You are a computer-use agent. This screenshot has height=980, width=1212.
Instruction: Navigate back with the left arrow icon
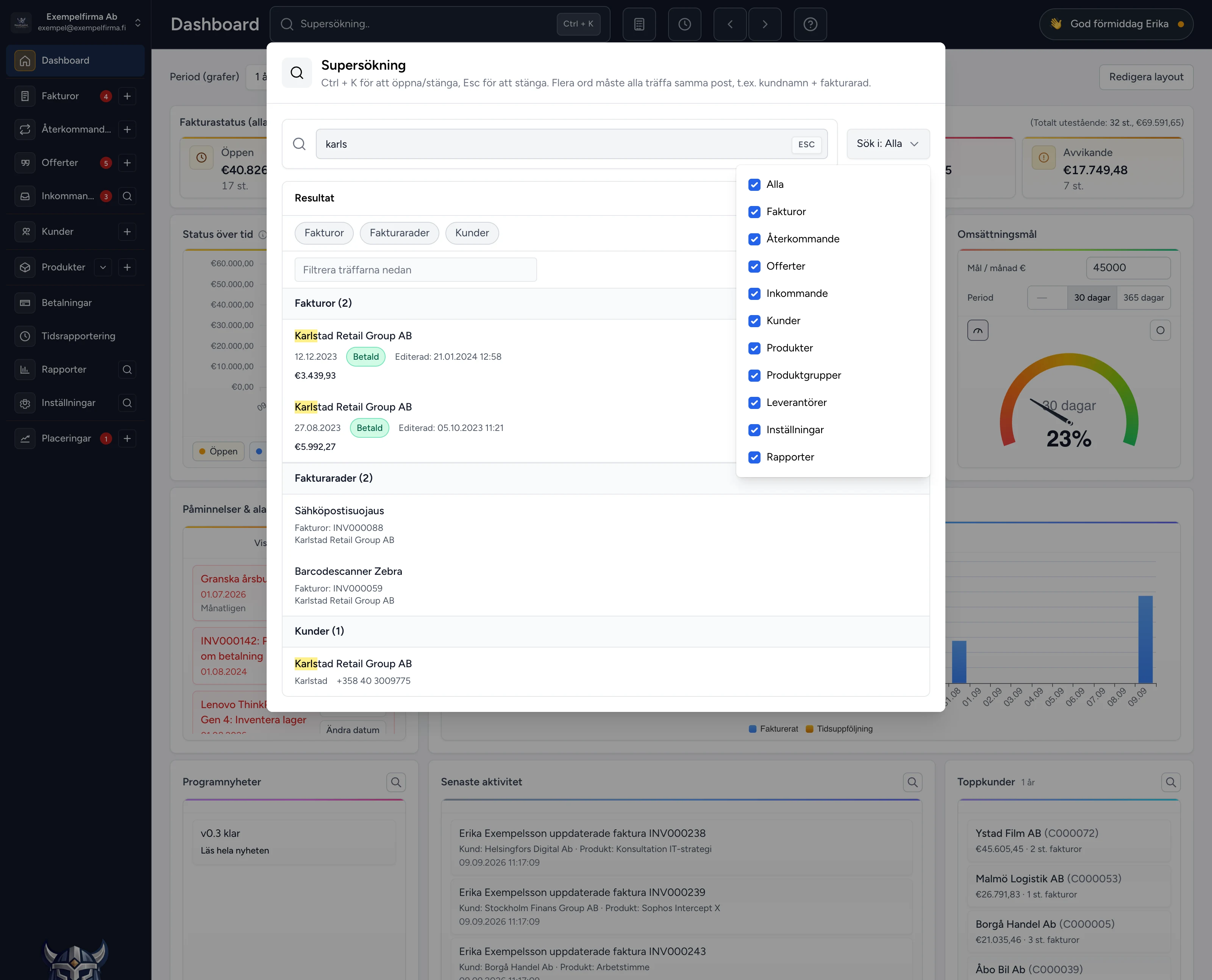pos(730,24)
